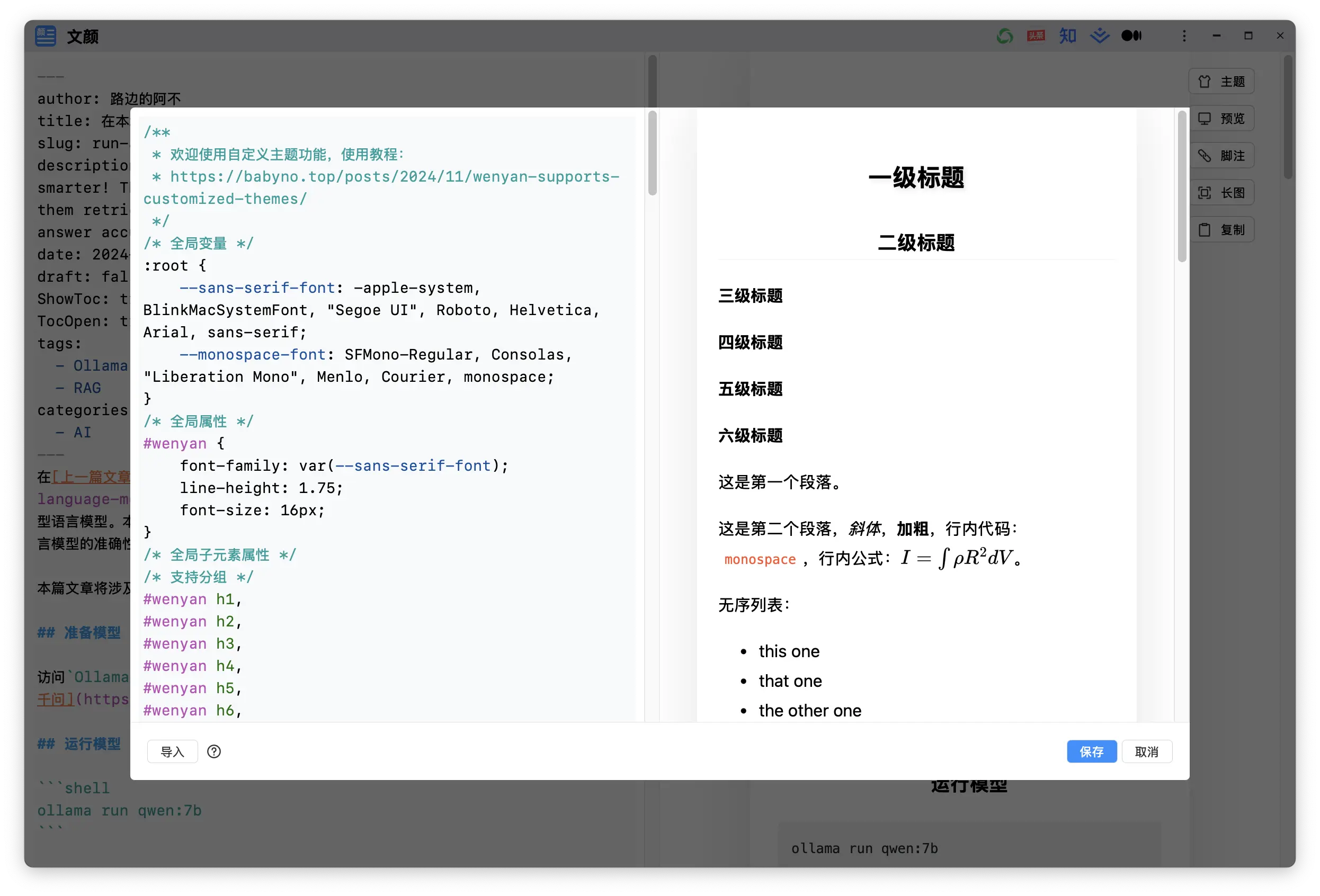Viewport: 1320px width, 896px height.
Task: Click 'ollama run qwen:7b' code block in background preview
Action: pos(864,848)
